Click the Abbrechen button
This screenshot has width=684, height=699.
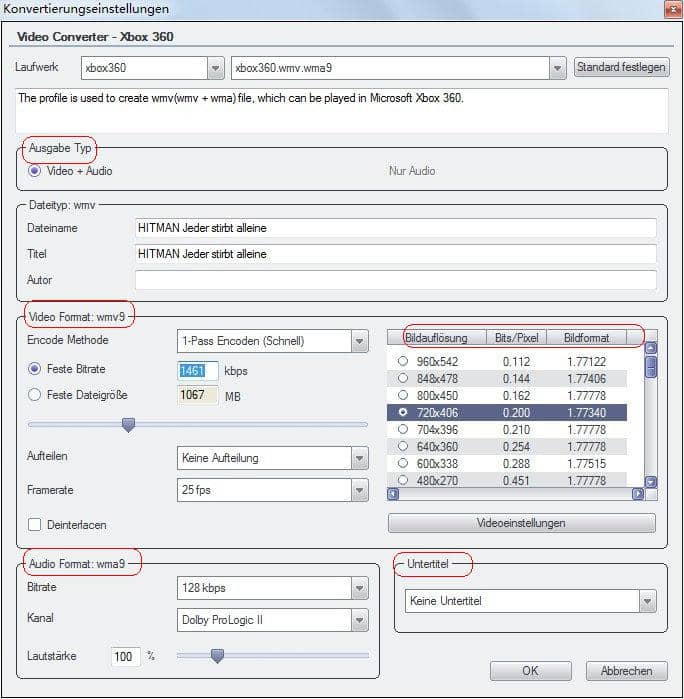626,671
